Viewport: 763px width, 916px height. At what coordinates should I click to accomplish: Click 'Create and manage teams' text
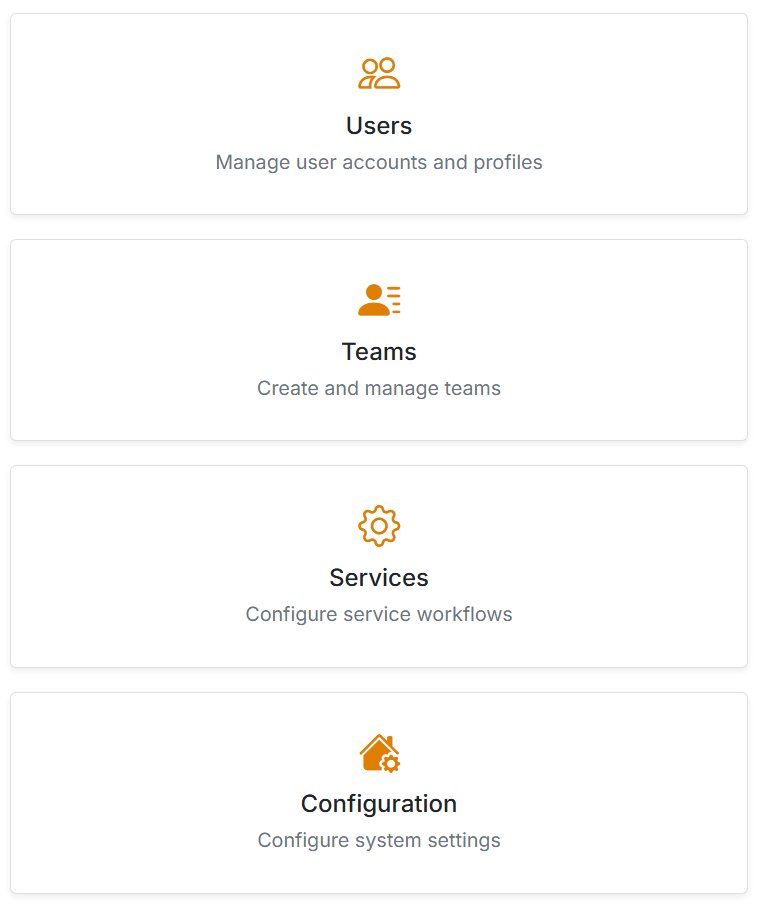379,388
